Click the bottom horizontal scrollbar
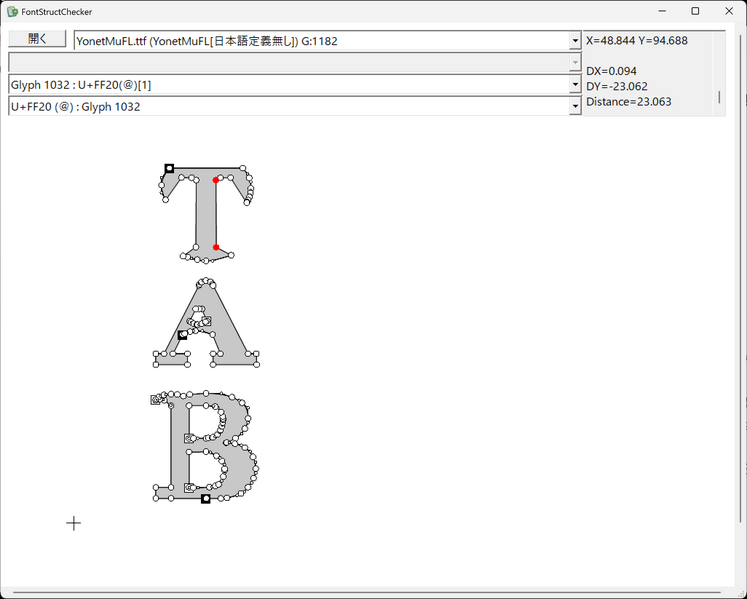The width and height of the screenshot is (747, 599). [367, 592]
